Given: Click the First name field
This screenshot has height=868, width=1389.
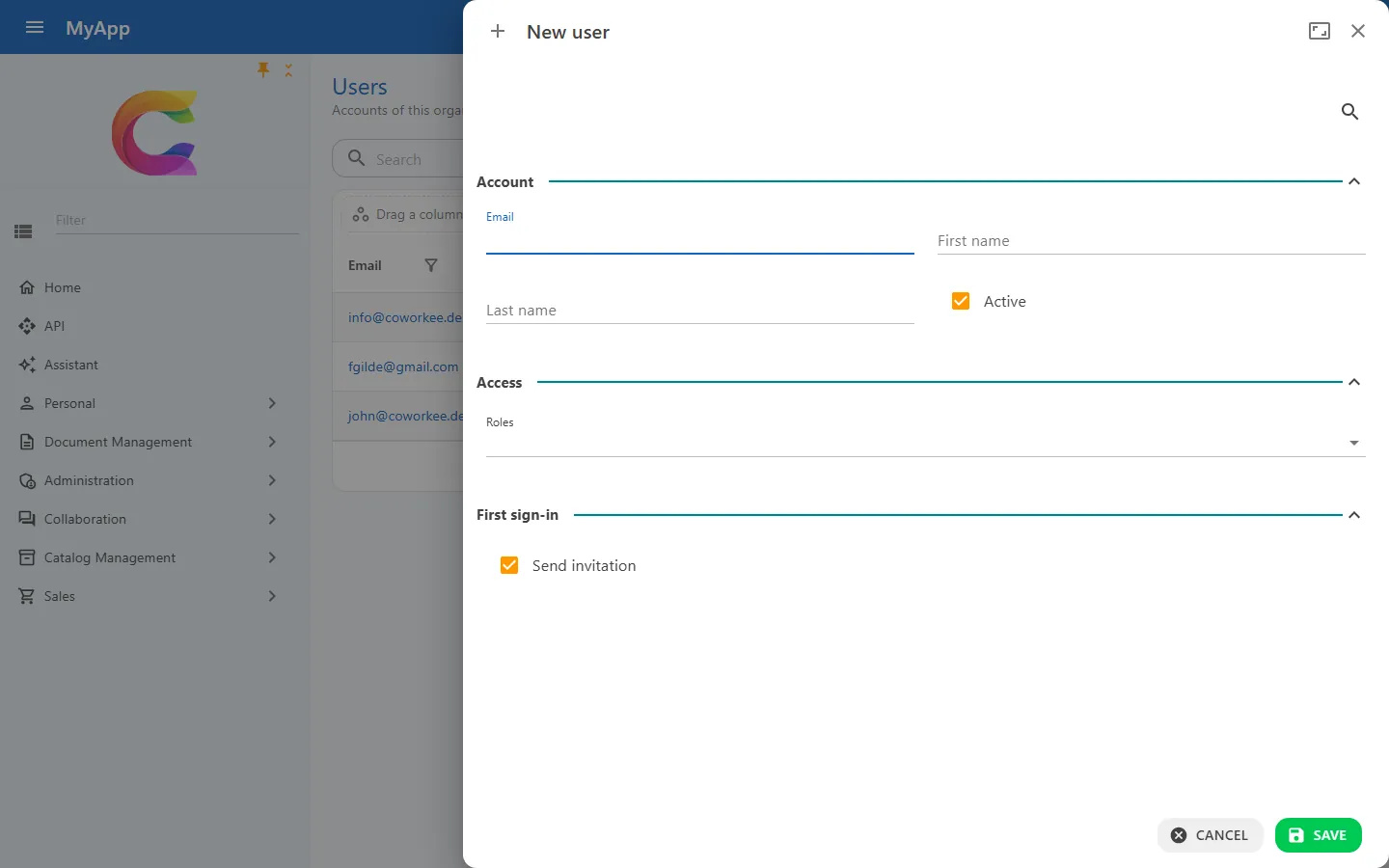Looking at the screenshot, I should point(1152,240).
